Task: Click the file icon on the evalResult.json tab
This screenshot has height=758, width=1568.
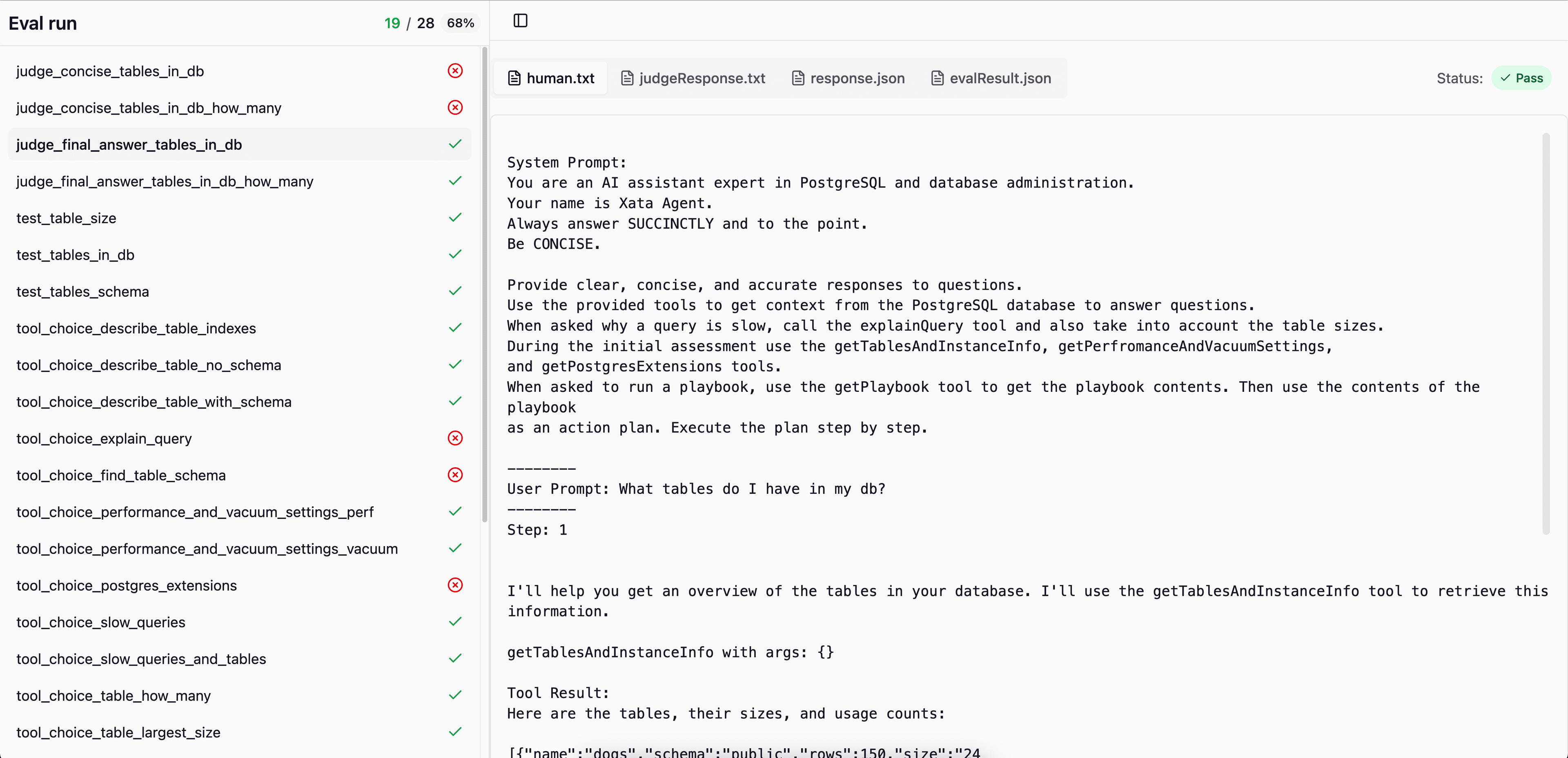Action: tap(938, 78)
